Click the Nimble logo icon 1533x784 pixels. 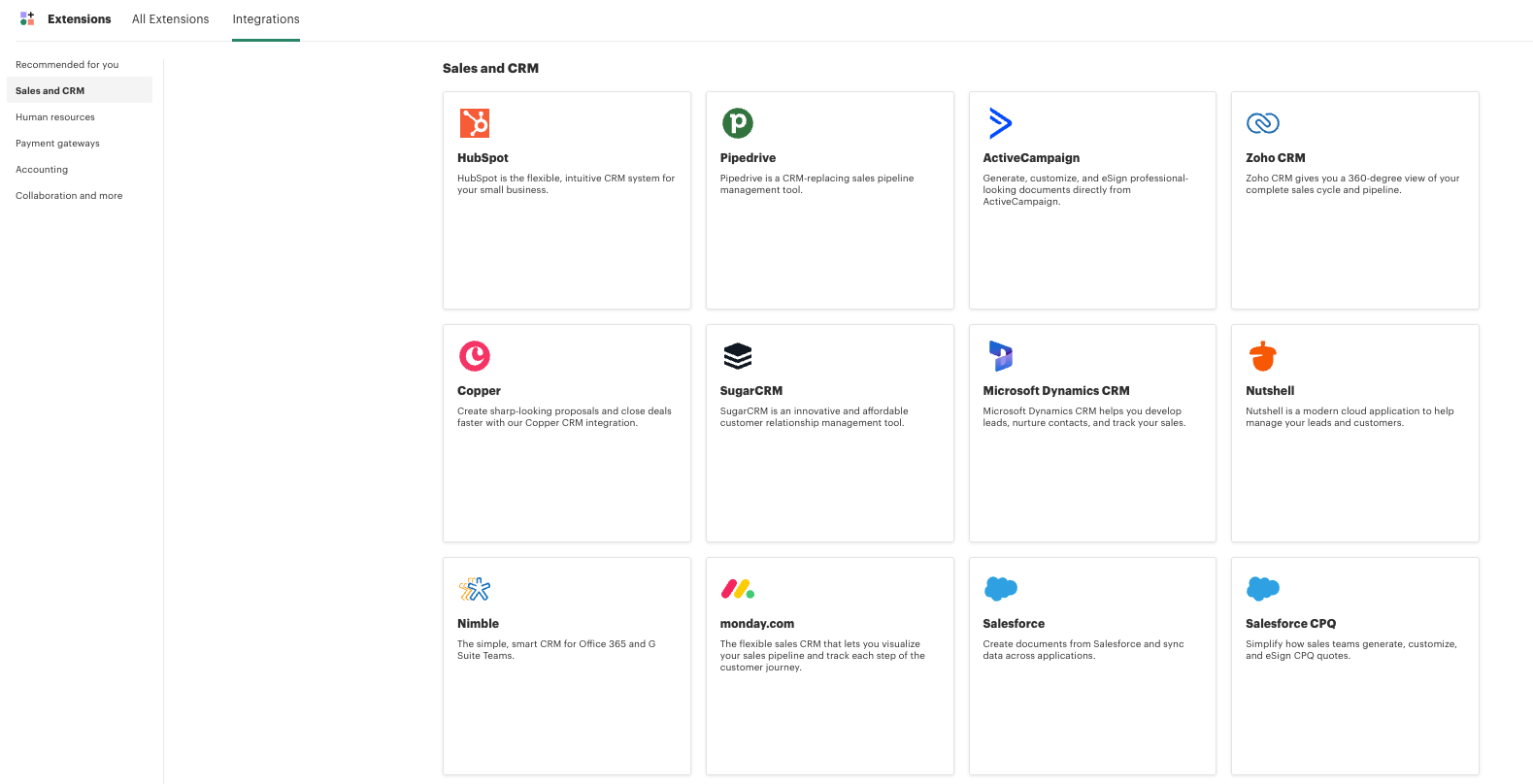click(x=474, y=589)
